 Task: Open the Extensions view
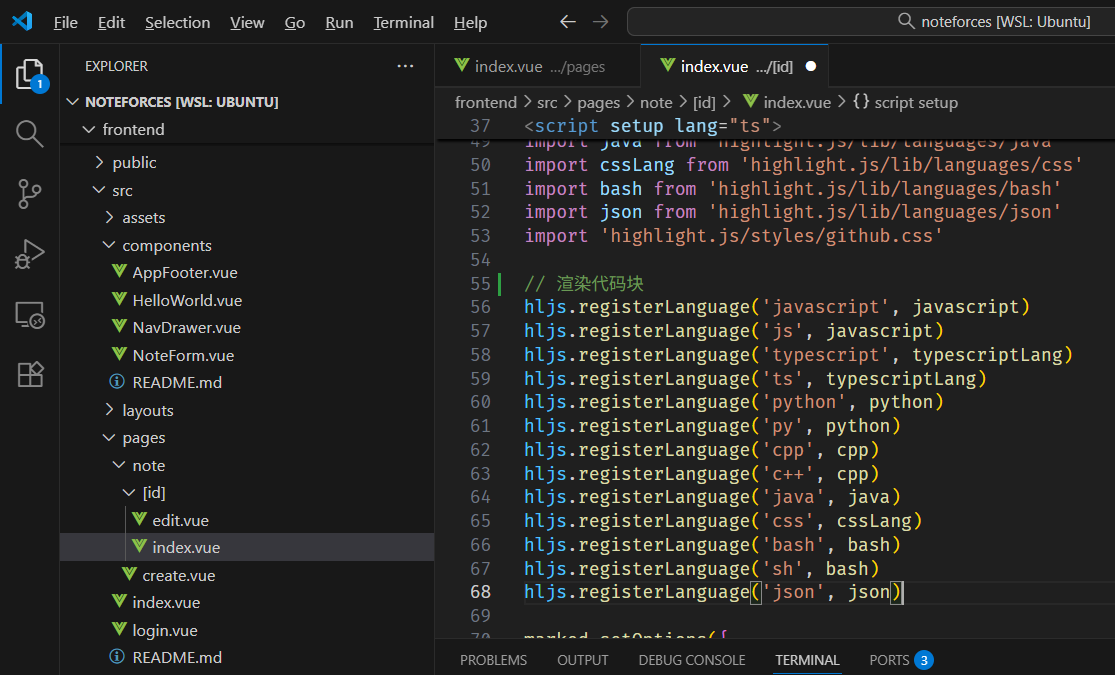[30, 374]
